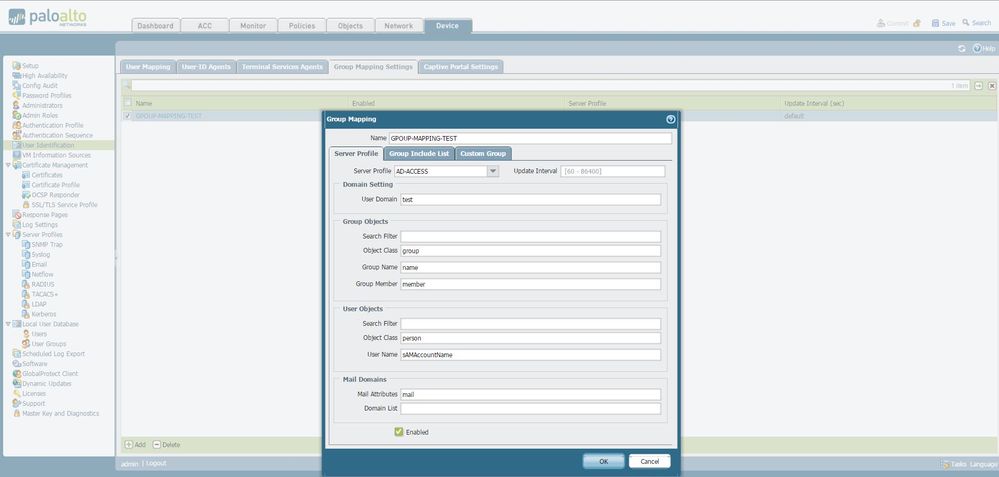Open the Policies main tab
This screenshot has height=477, width=999.
pyautogui.click(x=301, y=26)
